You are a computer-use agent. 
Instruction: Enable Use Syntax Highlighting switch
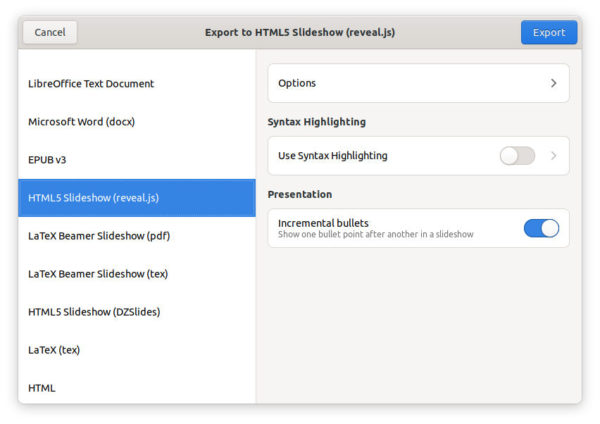point(517,156)
